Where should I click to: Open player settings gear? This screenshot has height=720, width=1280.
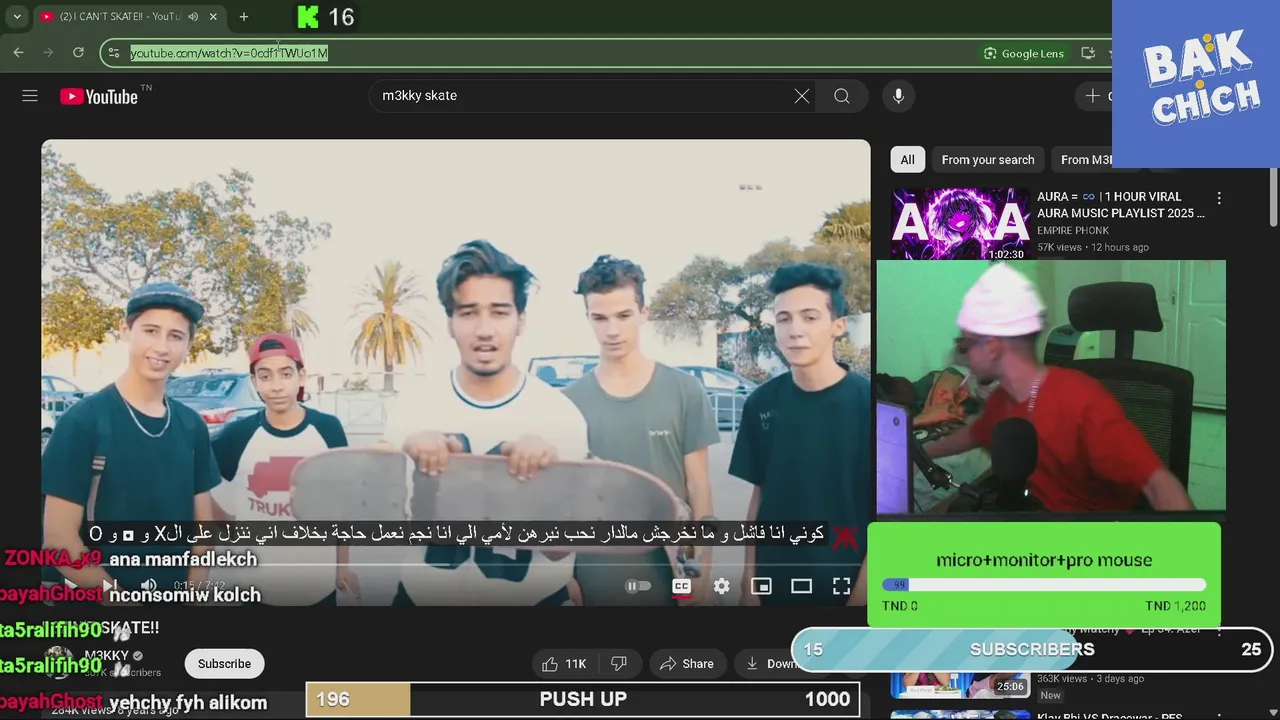[722, 586]
